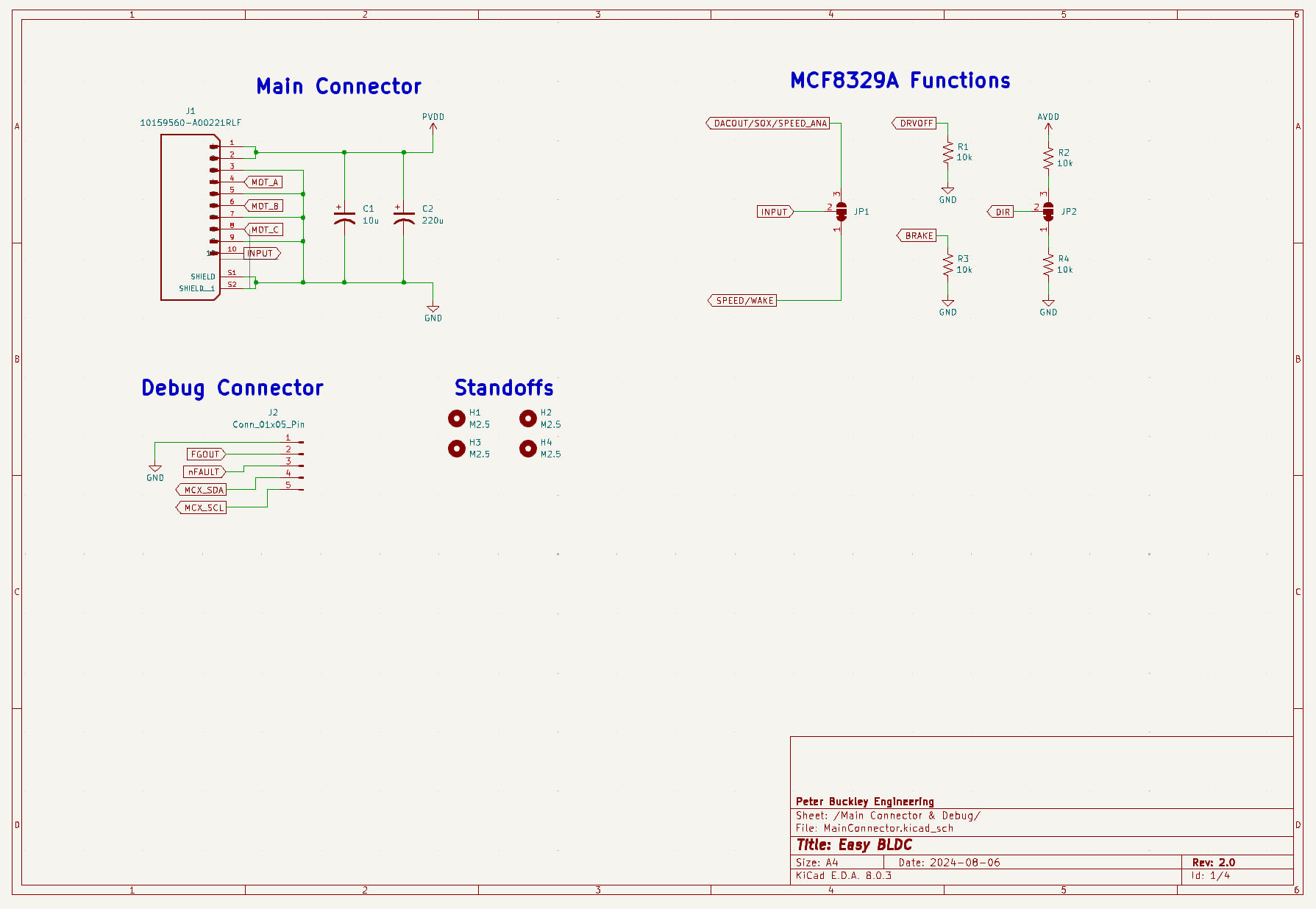The image size is (1316, 909).
Task: Select resistor R4 10k symbol
Action: point(1048,265)
